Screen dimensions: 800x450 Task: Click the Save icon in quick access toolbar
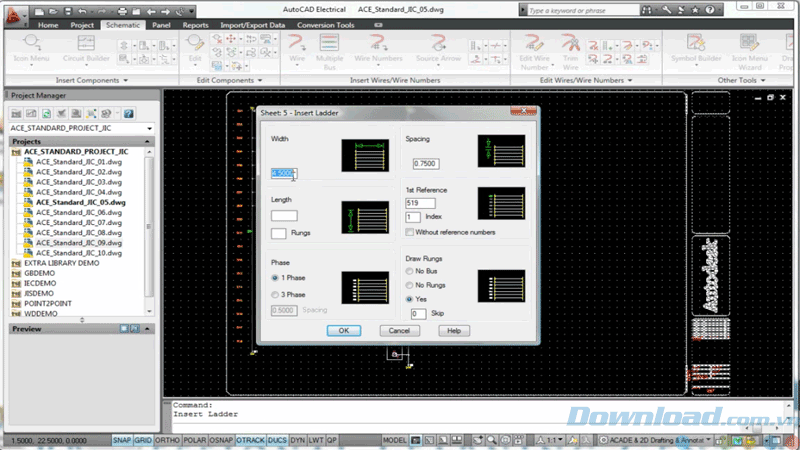(68, 11)
